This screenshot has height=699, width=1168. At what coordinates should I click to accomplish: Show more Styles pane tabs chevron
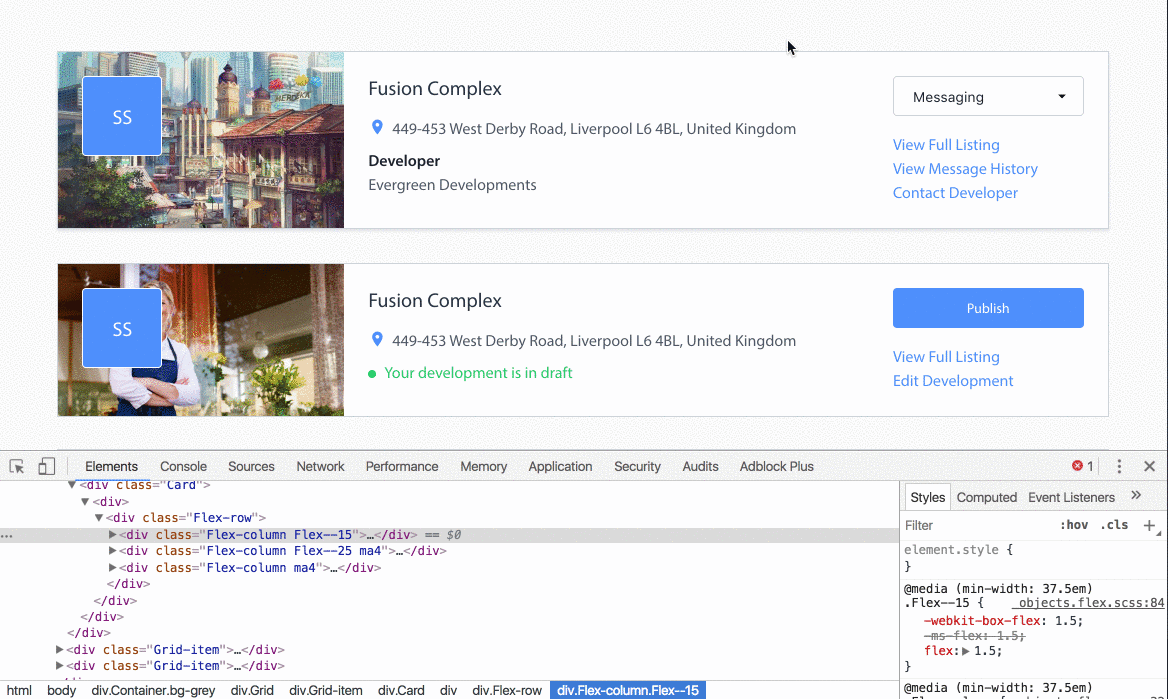click(1136, 496)
